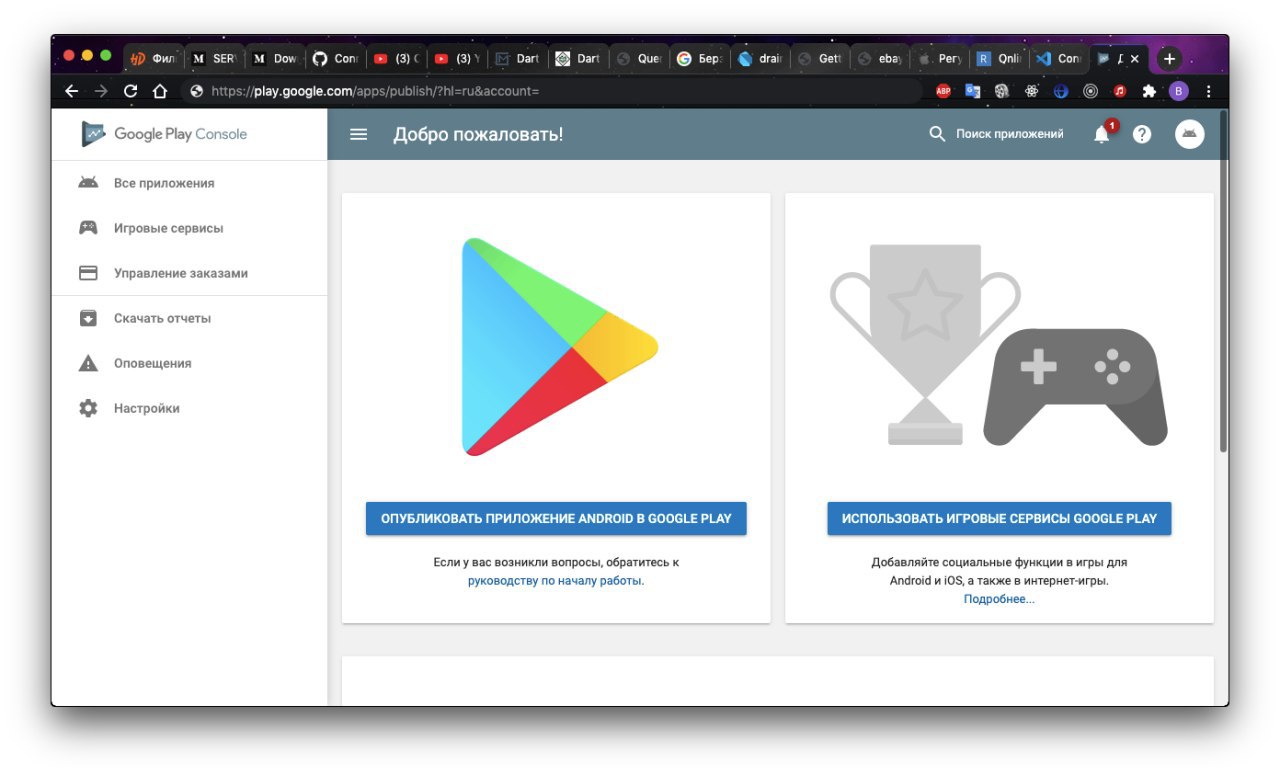
Task: Close the active Google Play Console tab
Action: (1134, 59)
